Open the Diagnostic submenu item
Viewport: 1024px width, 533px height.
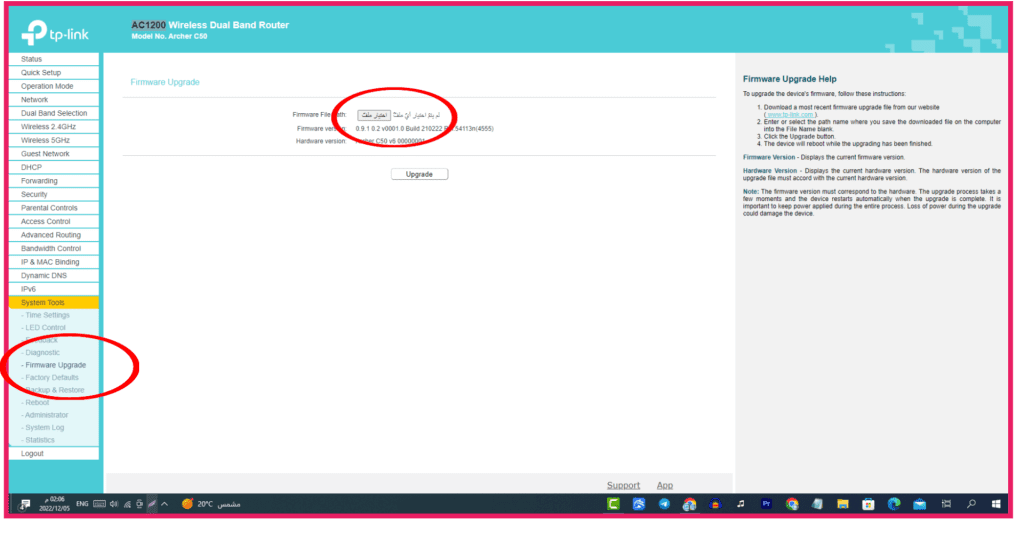click(x=40, y=353)
